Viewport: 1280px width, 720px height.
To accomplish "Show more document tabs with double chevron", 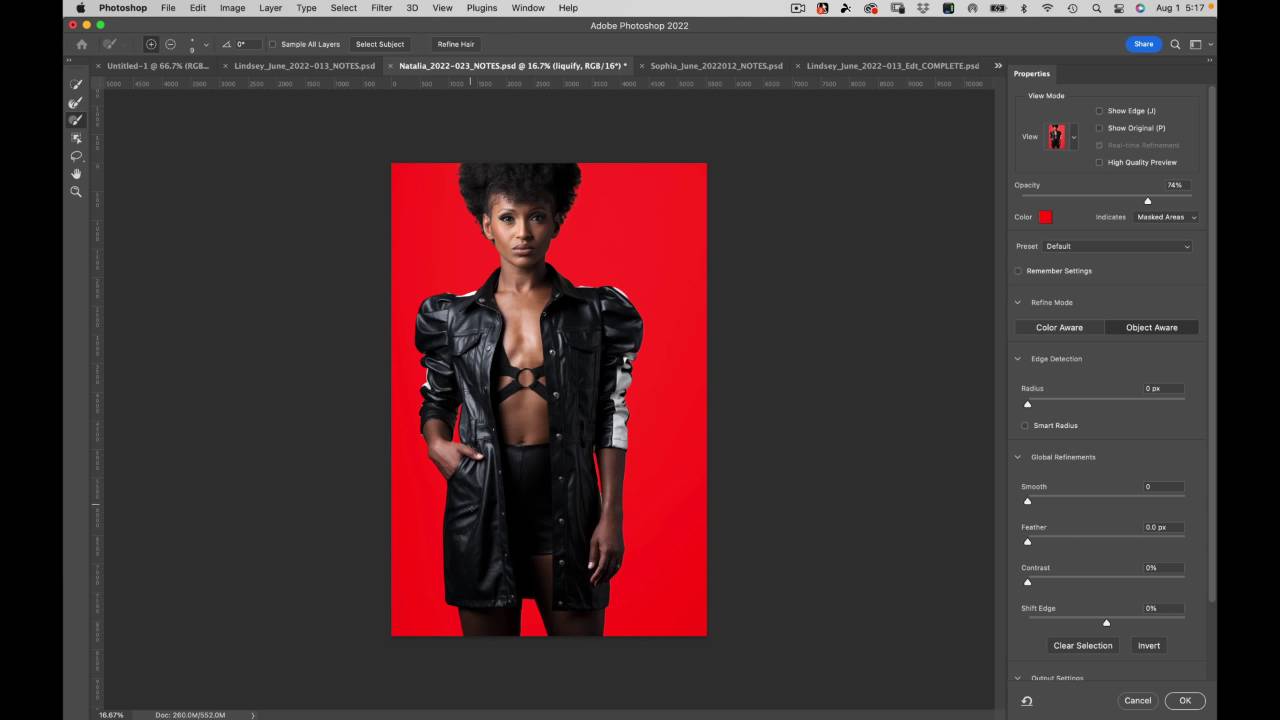I will [998, 66].
